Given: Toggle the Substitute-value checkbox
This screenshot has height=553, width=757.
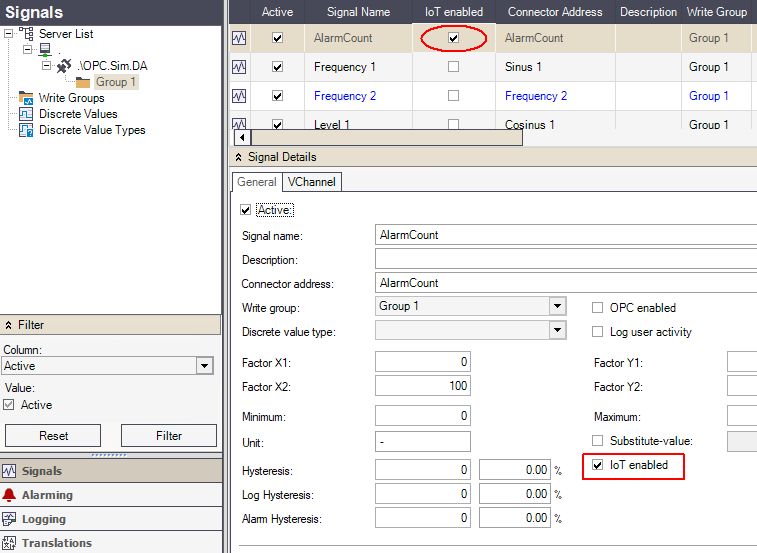Looking at the screenshot, I should click(x=598, y=440).
